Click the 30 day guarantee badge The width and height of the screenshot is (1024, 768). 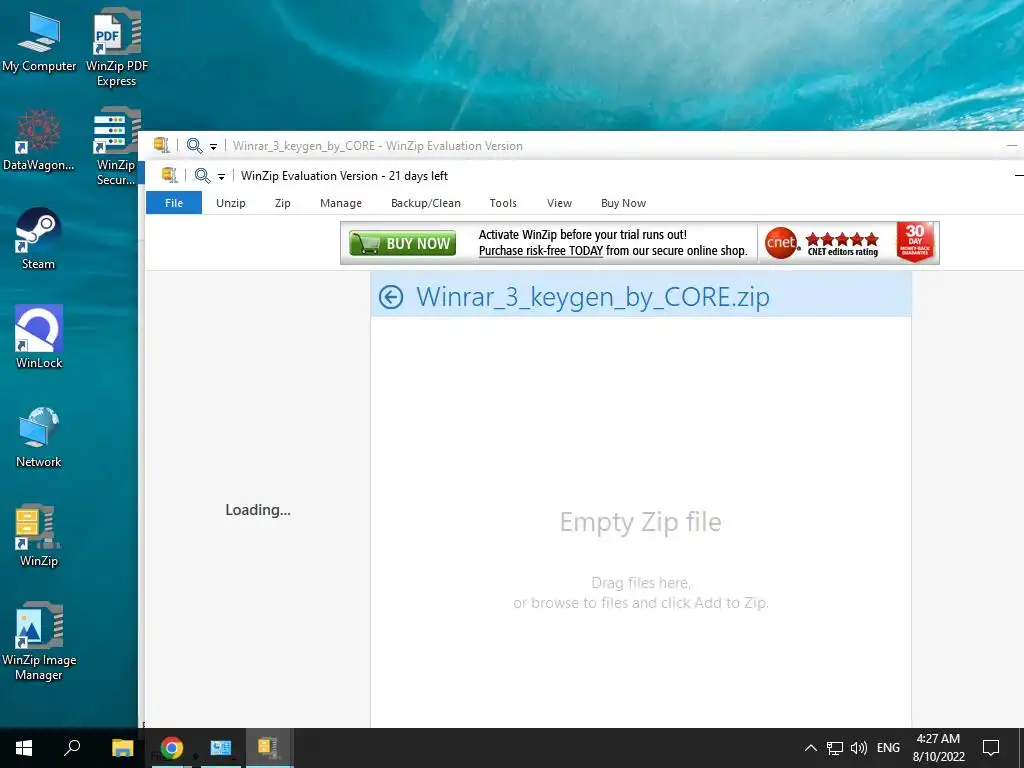point(915,242)
